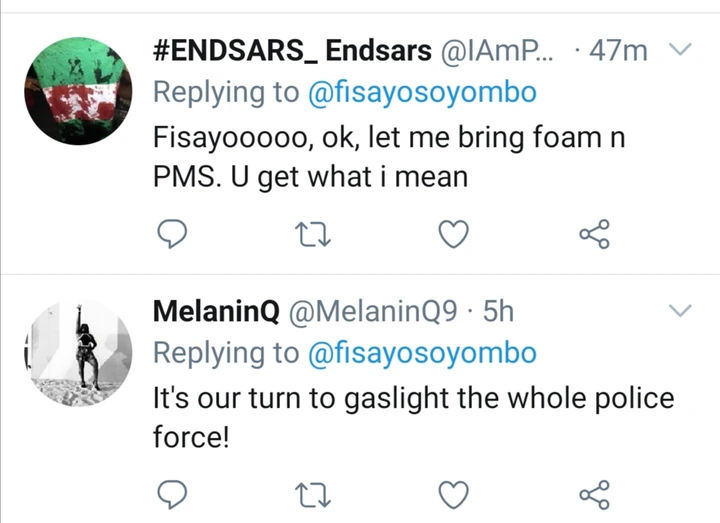Open options chevron on Endsars tweet
Screen dimensions: 720x523
[x=679, y=50]
